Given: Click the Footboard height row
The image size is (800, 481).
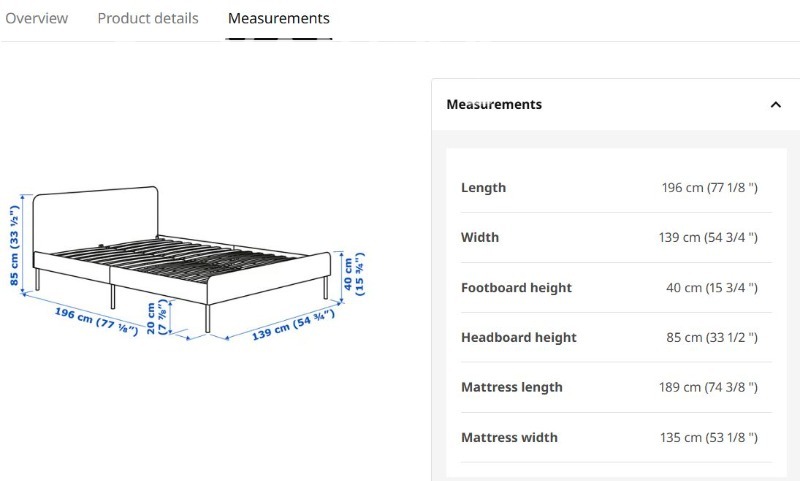Looking at the screenshot, I should (616, 288).
